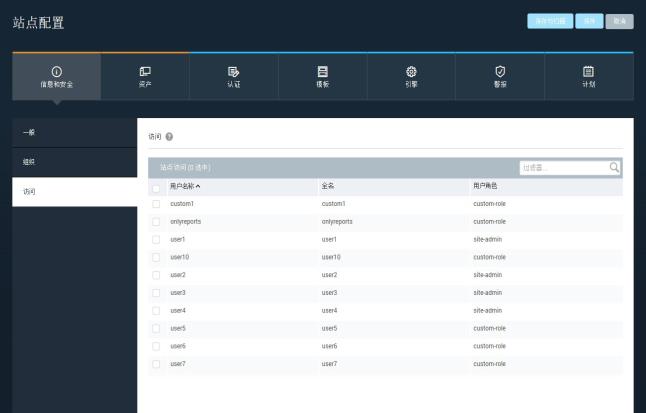This screenshot has width=646, height=413.
Task: Select the 模板 templates icon
Action: click(322, 71)
